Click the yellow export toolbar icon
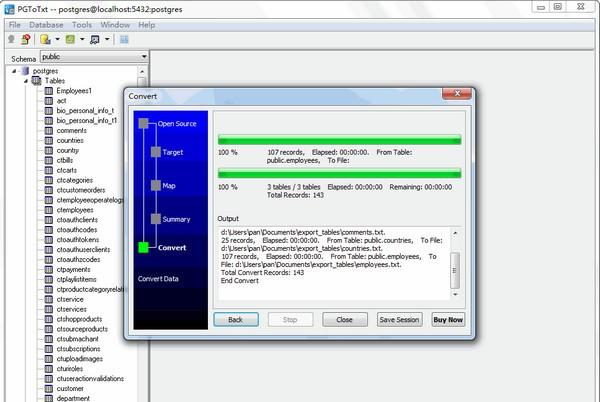This screenshot has width=600, height=402. coord(45,40)
